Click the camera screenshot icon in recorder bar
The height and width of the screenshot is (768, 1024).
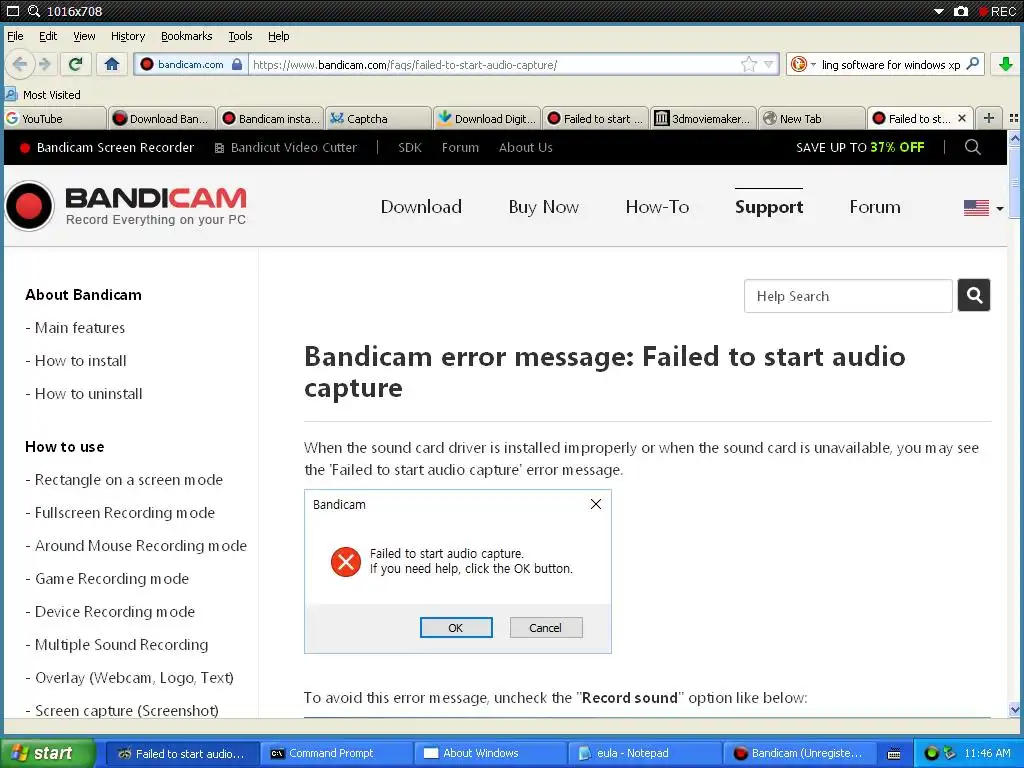(960, 11)
